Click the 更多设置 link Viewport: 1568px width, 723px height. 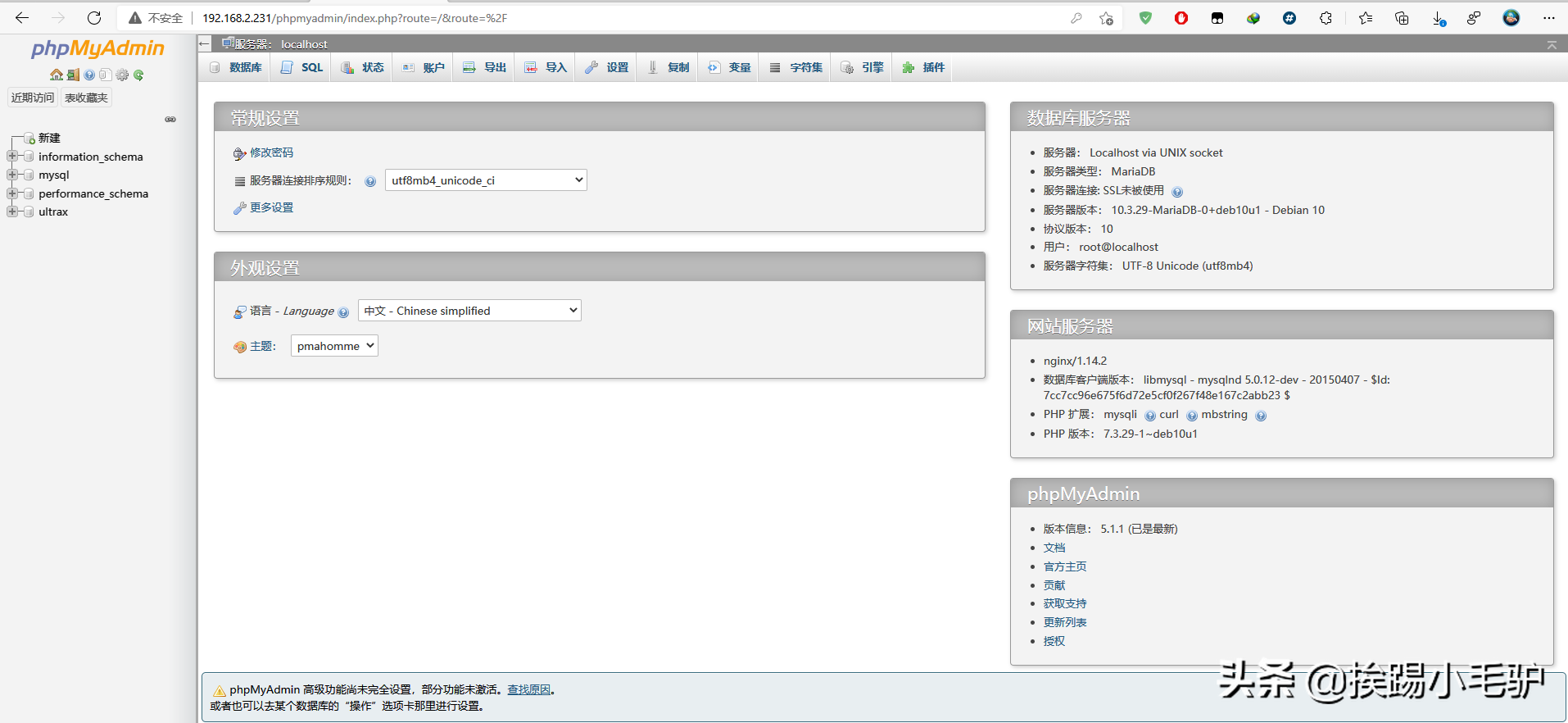tap(271, 207)
